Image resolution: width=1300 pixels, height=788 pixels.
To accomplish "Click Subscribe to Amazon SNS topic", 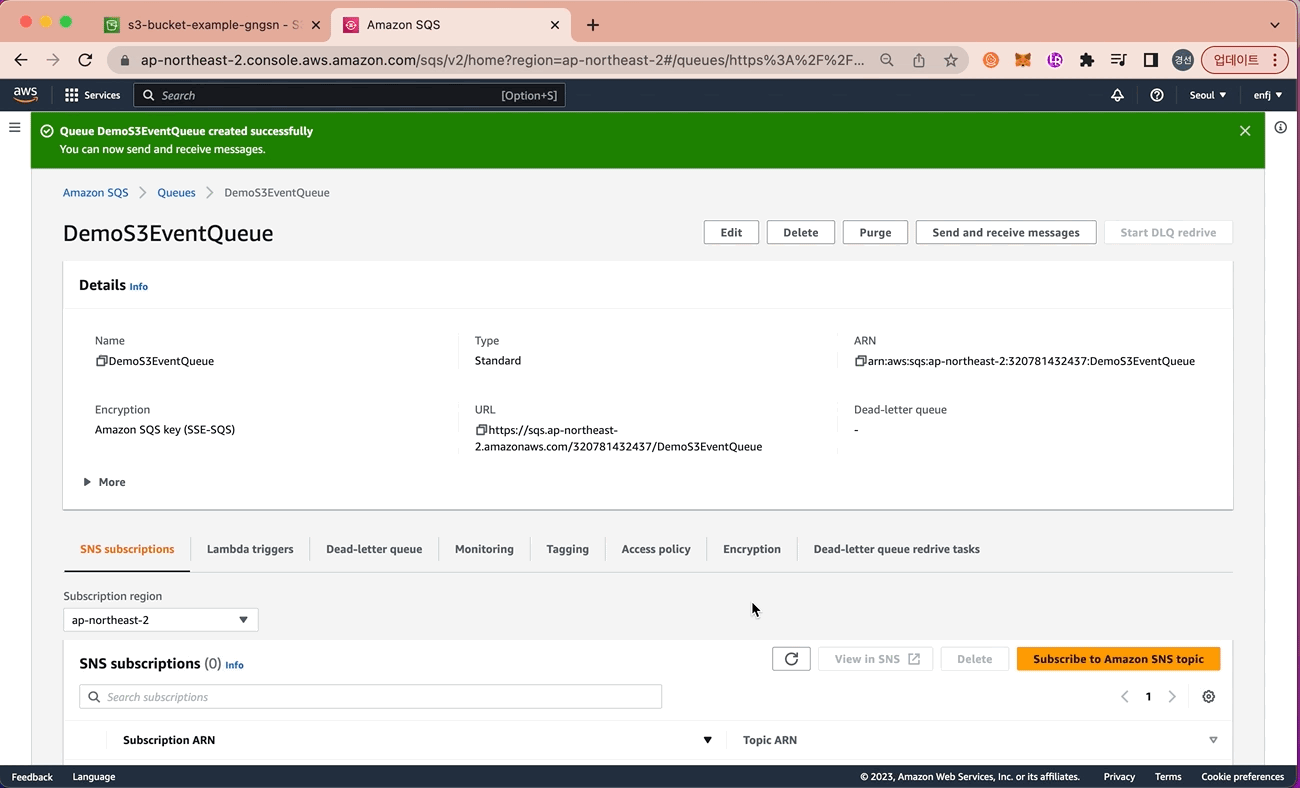I will coord(1118,659).
